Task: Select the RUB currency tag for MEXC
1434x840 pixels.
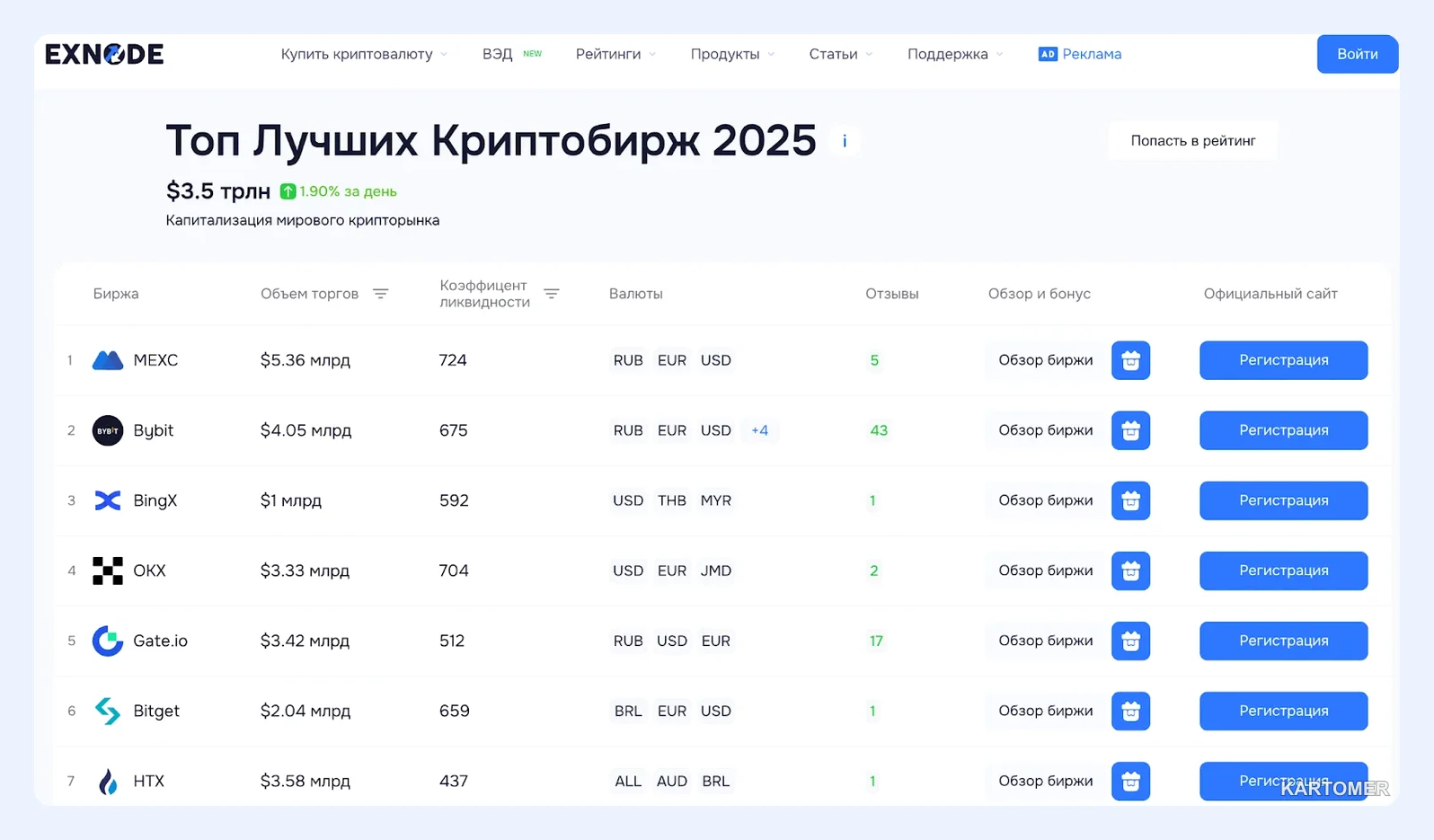Action: coord(628,360)
